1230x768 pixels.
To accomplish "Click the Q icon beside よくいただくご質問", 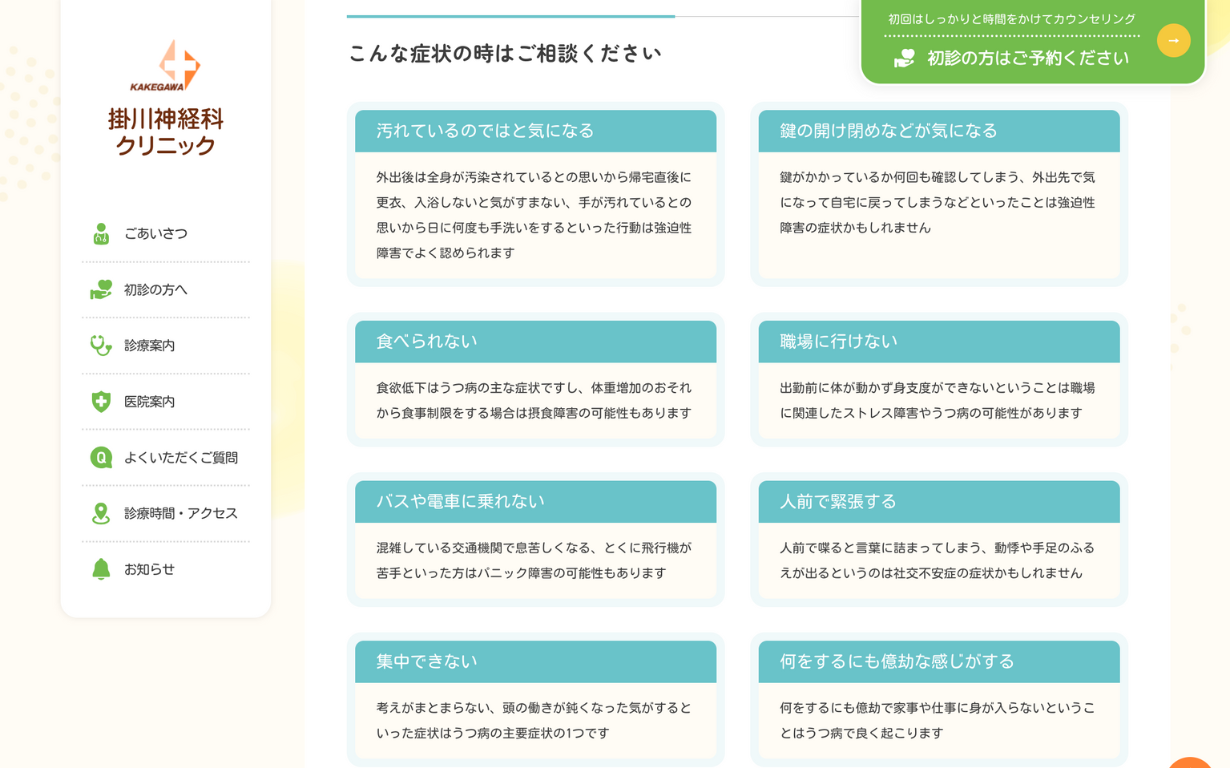I will pos(101,458).
